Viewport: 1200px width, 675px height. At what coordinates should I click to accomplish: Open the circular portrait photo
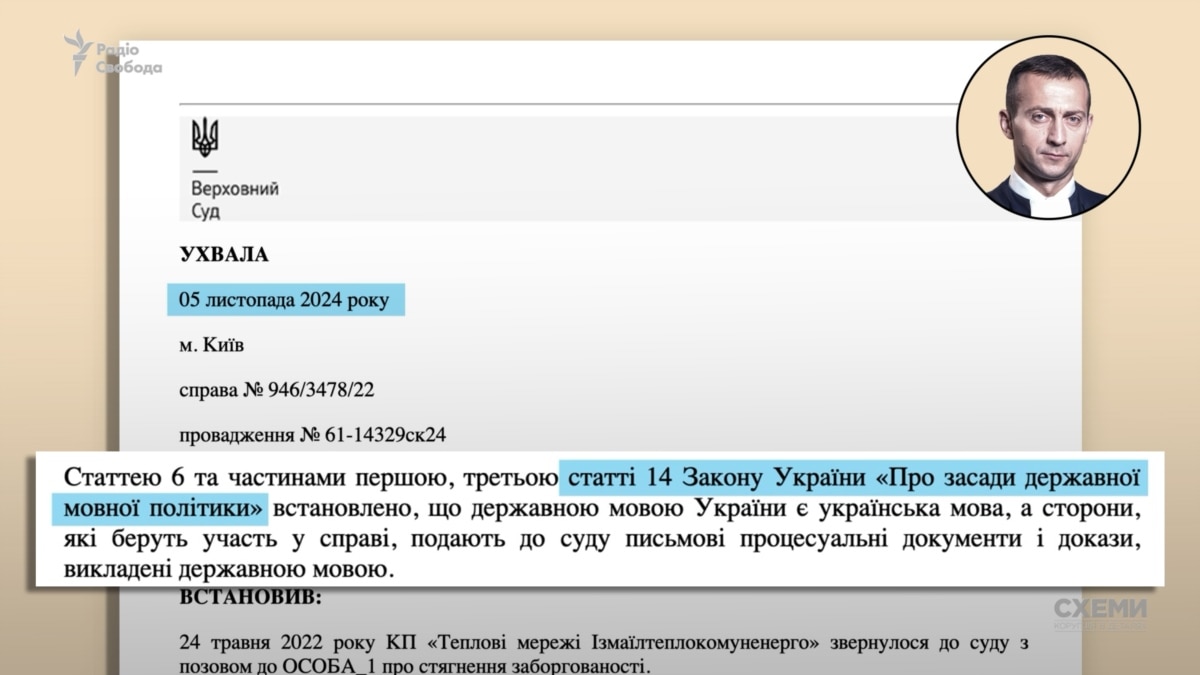pyautogui.click(x=1048, y=128)
